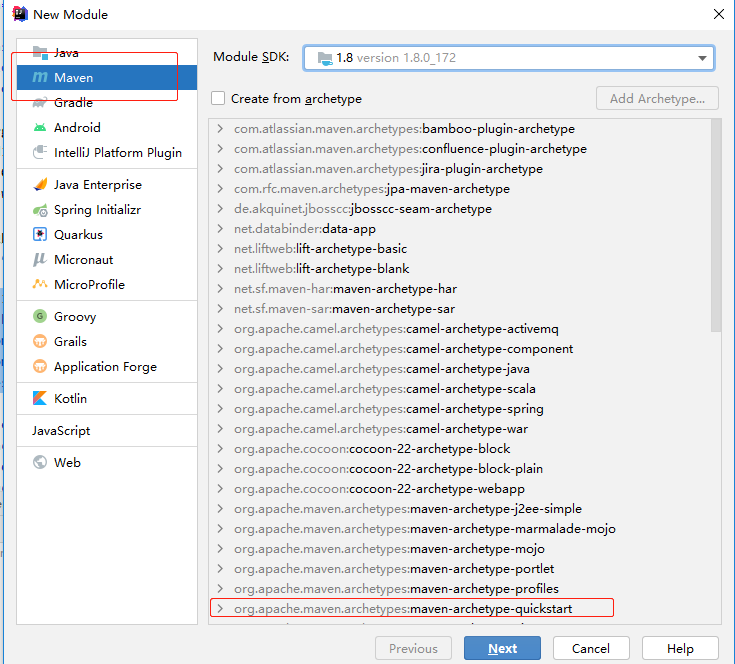Expand jbosscc-seam-archetype node
Image resolution: width=735 pixels, height=664 pixels.
220,209
